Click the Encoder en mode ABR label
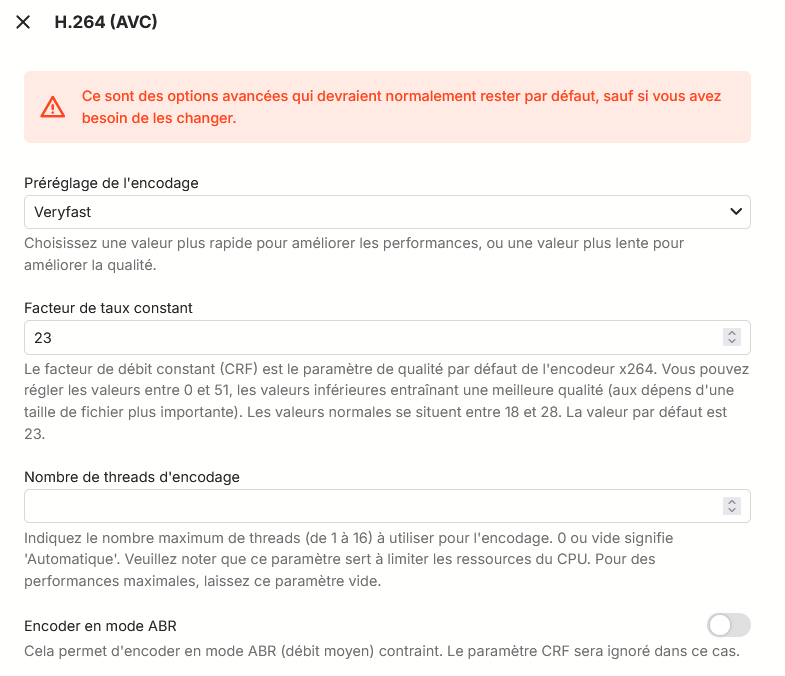 pos(100,626)
